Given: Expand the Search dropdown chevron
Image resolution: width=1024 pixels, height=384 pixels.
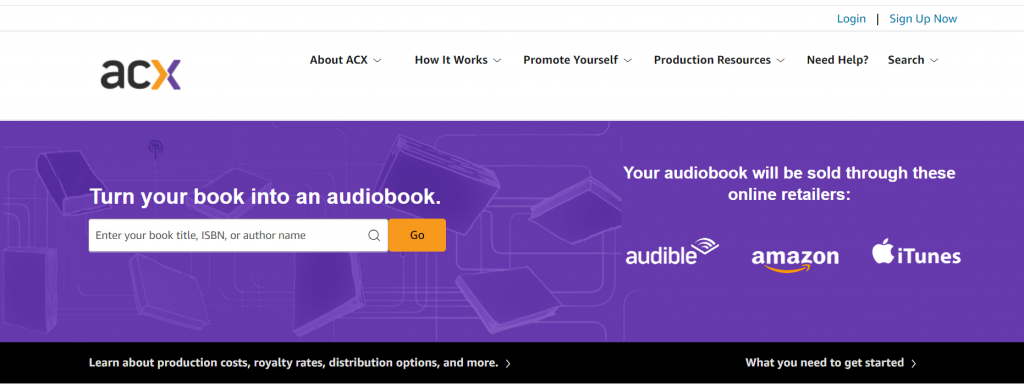Looking at the screenshot, I should (x=934, y=61).
